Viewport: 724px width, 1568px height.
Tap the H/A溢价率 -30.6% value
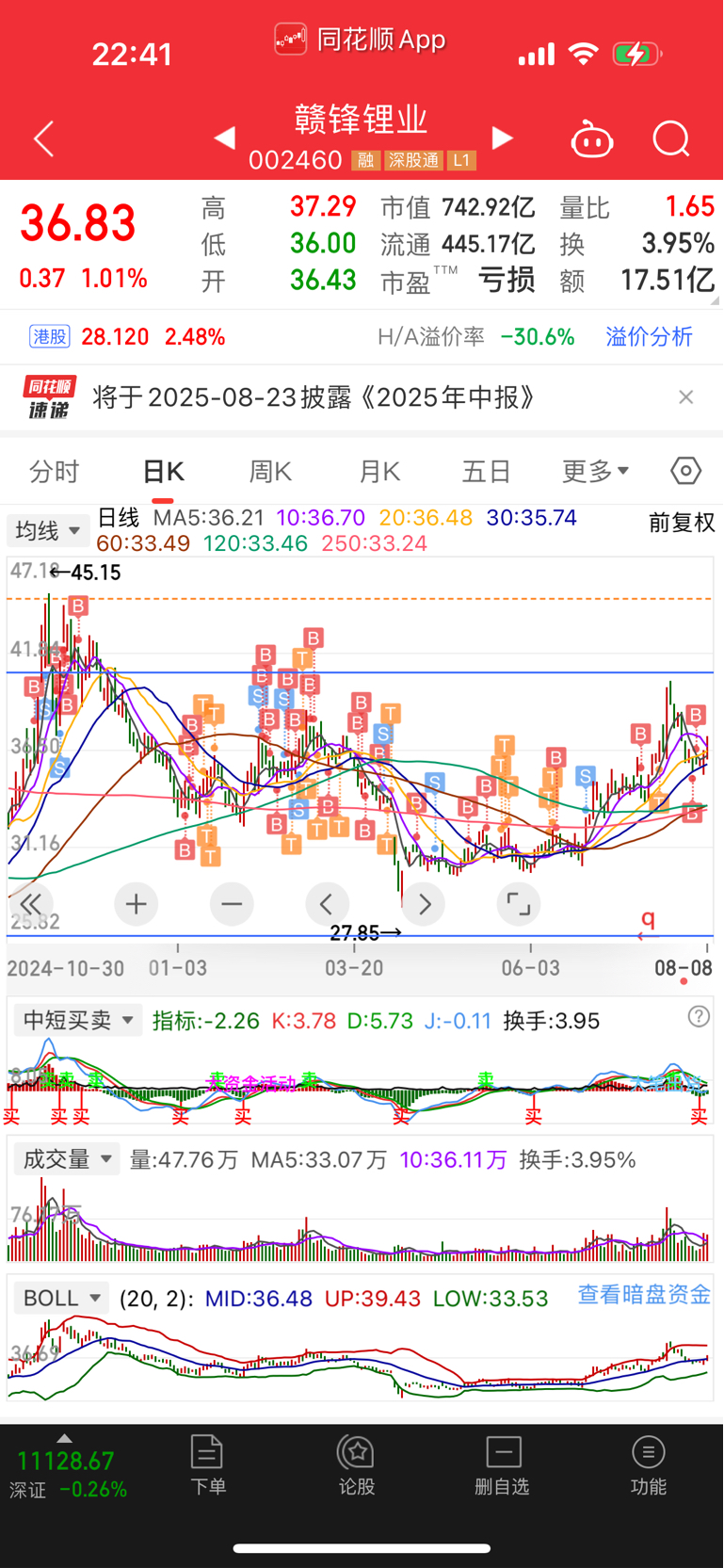538,337
